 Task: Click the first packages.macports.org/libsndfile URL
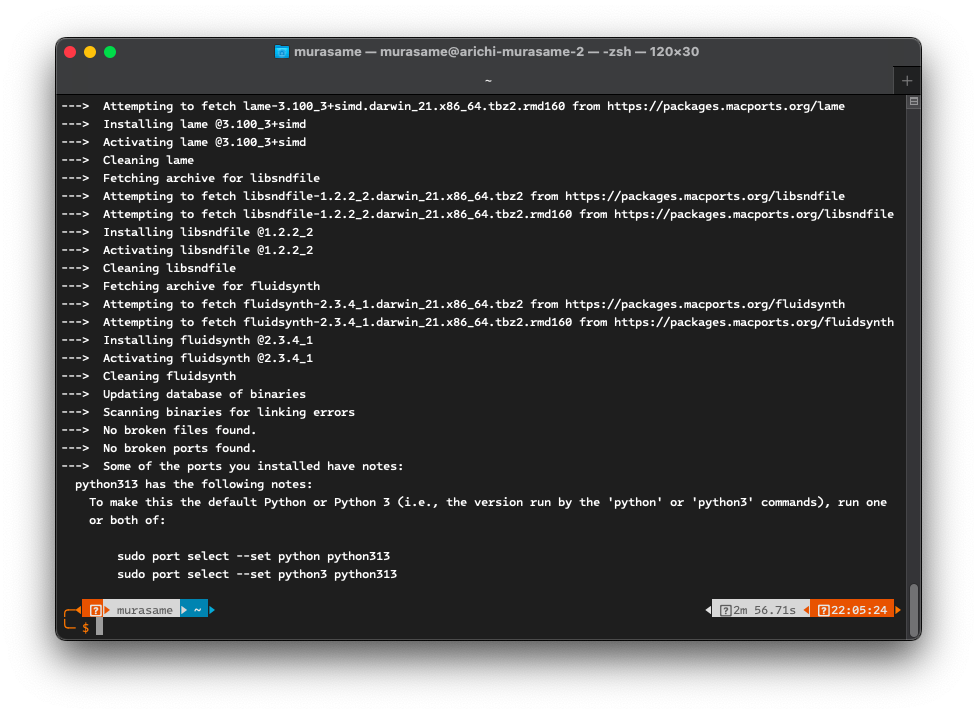pyautogui.click(x=705, y=196)
